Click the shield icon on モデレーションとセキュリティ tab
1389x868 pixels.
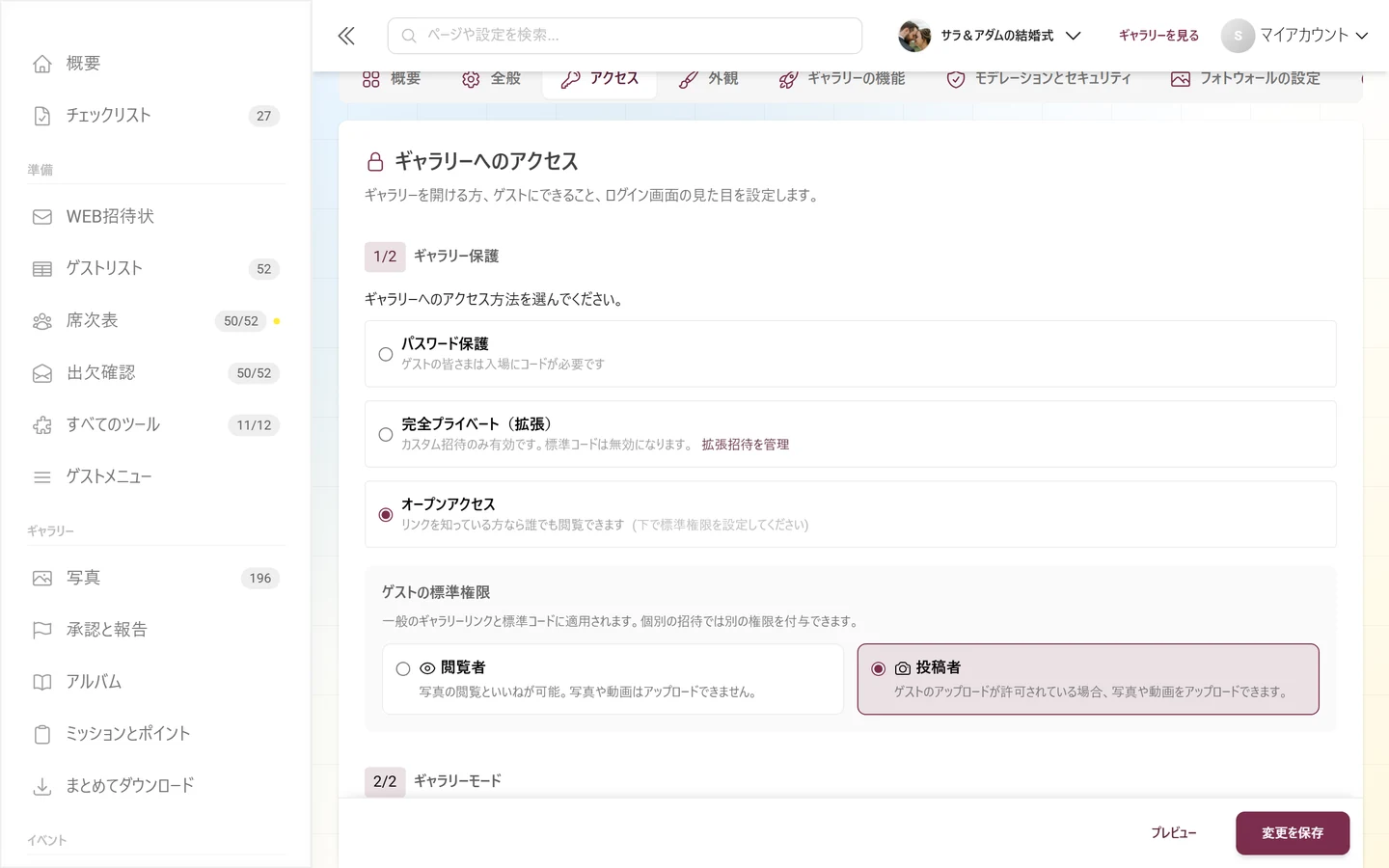956,79
